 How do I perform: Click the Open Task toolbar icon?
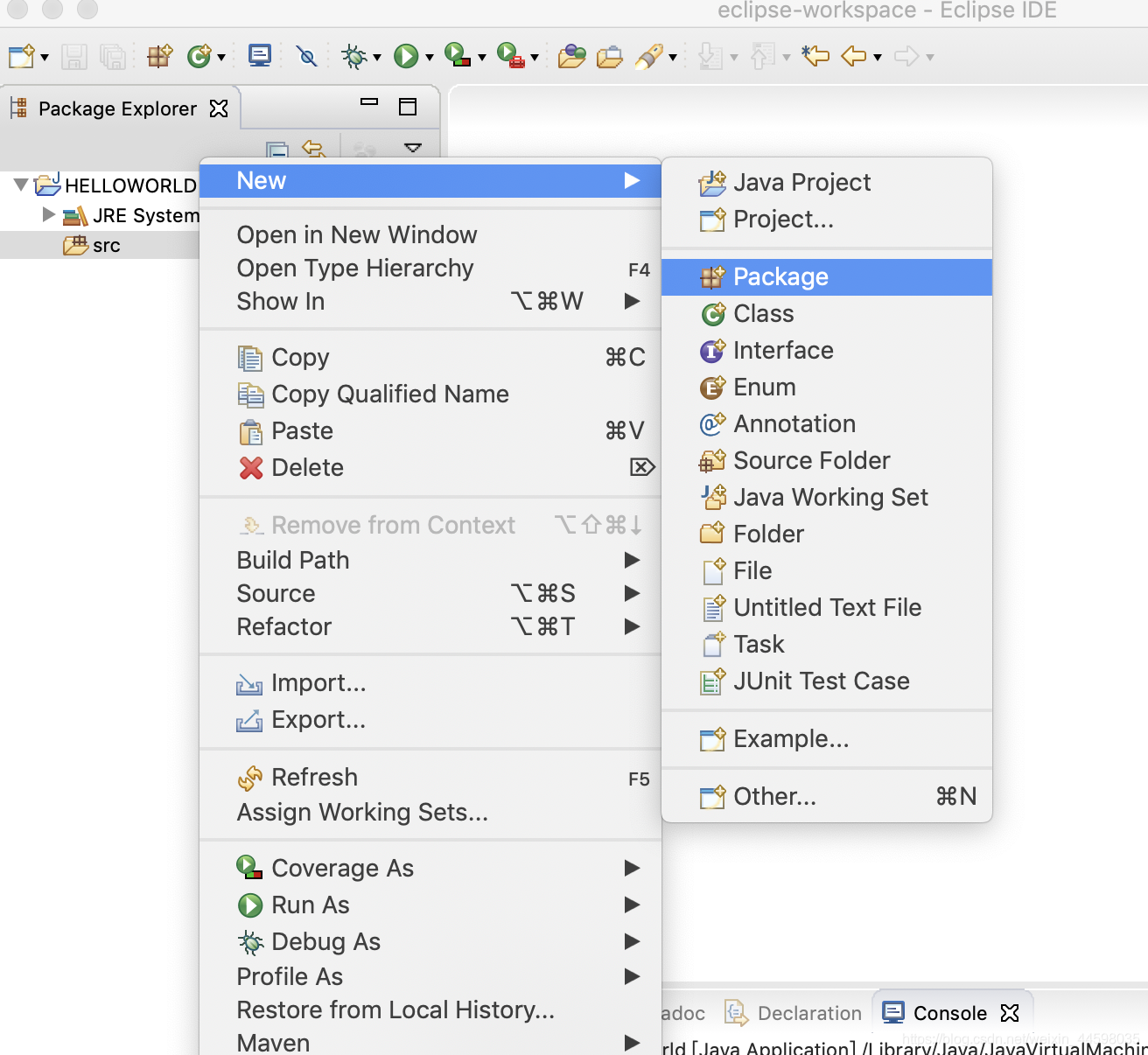(610, 57)
